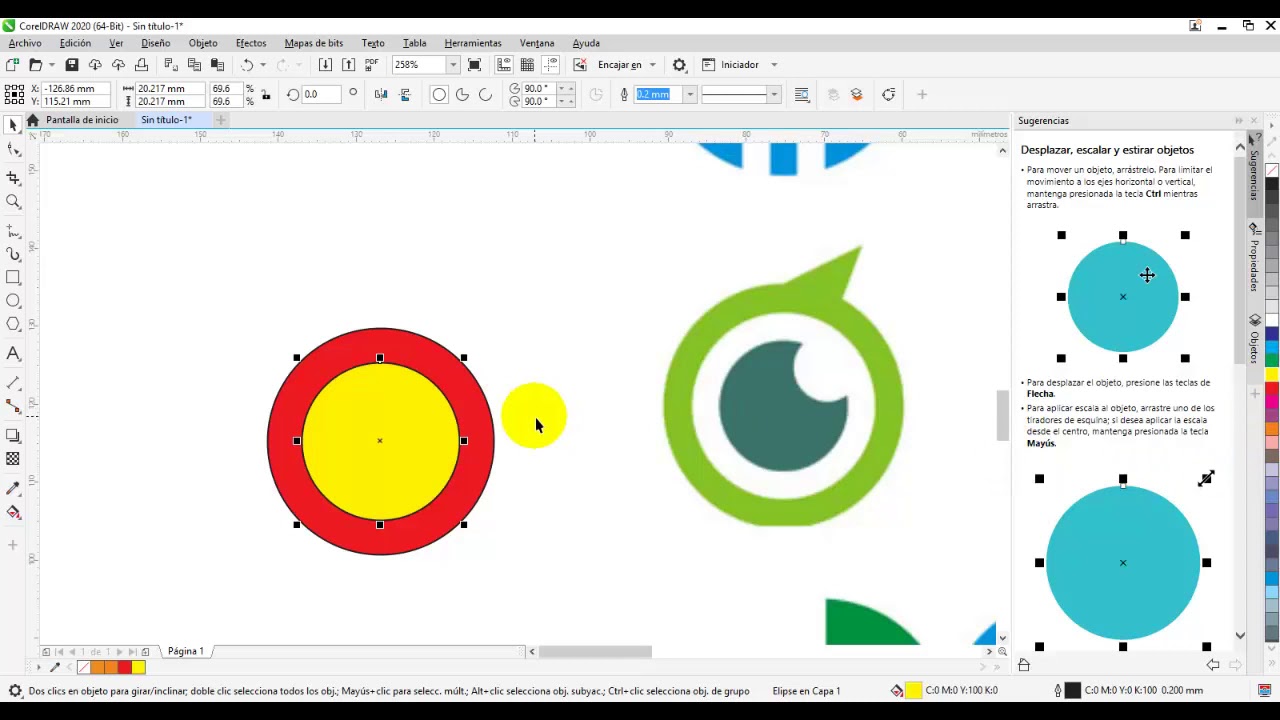This screenshot has height=720, width=1280.
Task: Select the Connector tool
Action: click(13, 407)
